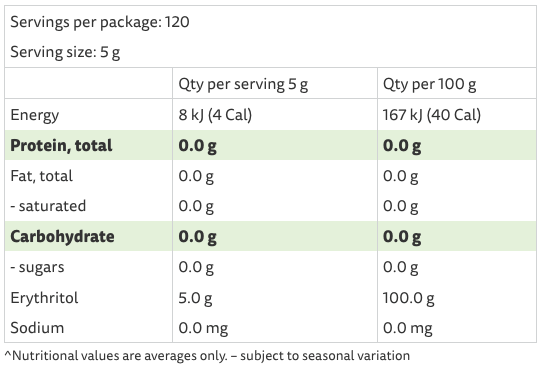545x372 pixels.
Task: Select the Sodium row label
Action: tap(37, 328)
